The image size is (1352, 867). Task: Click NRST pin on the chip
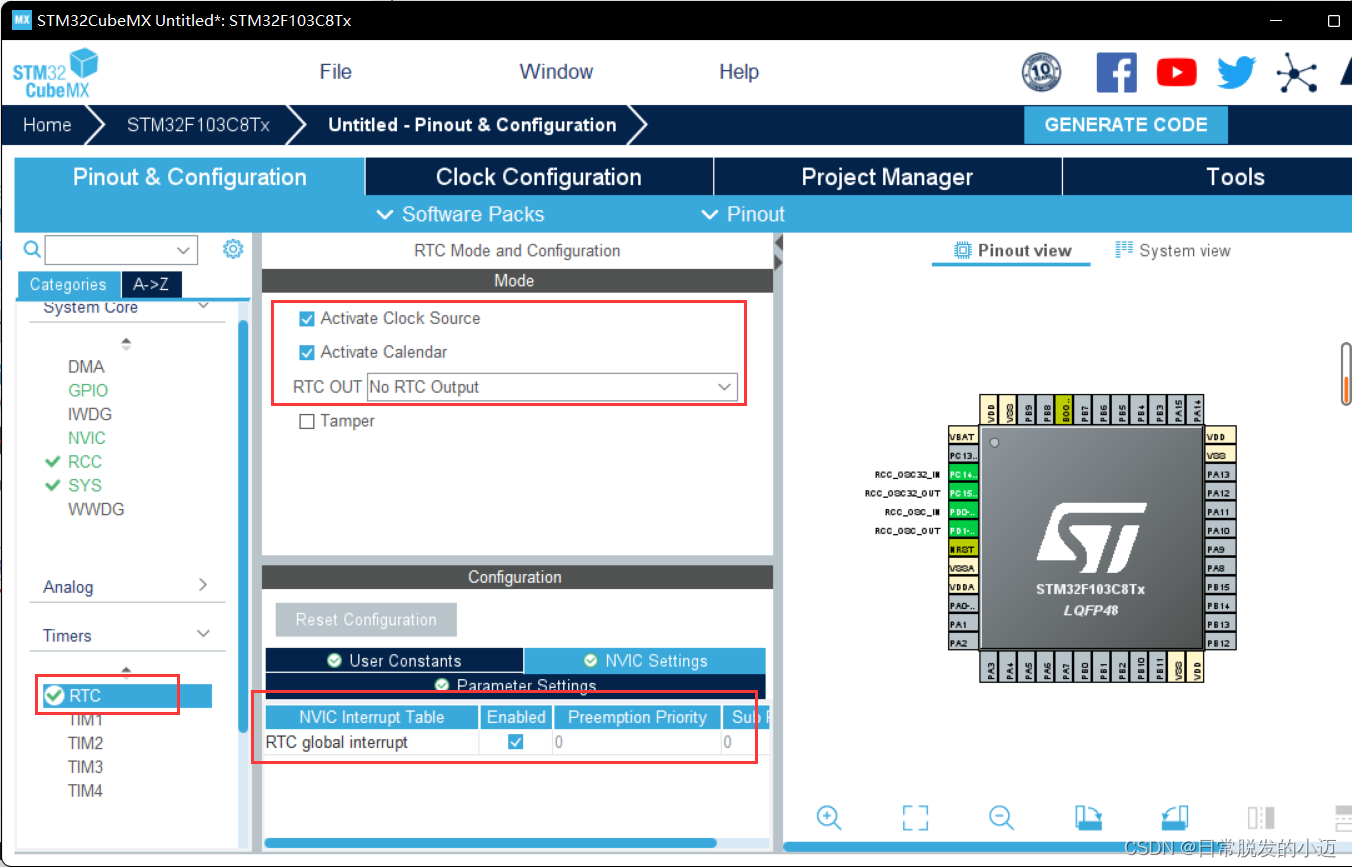pos(963,549)
